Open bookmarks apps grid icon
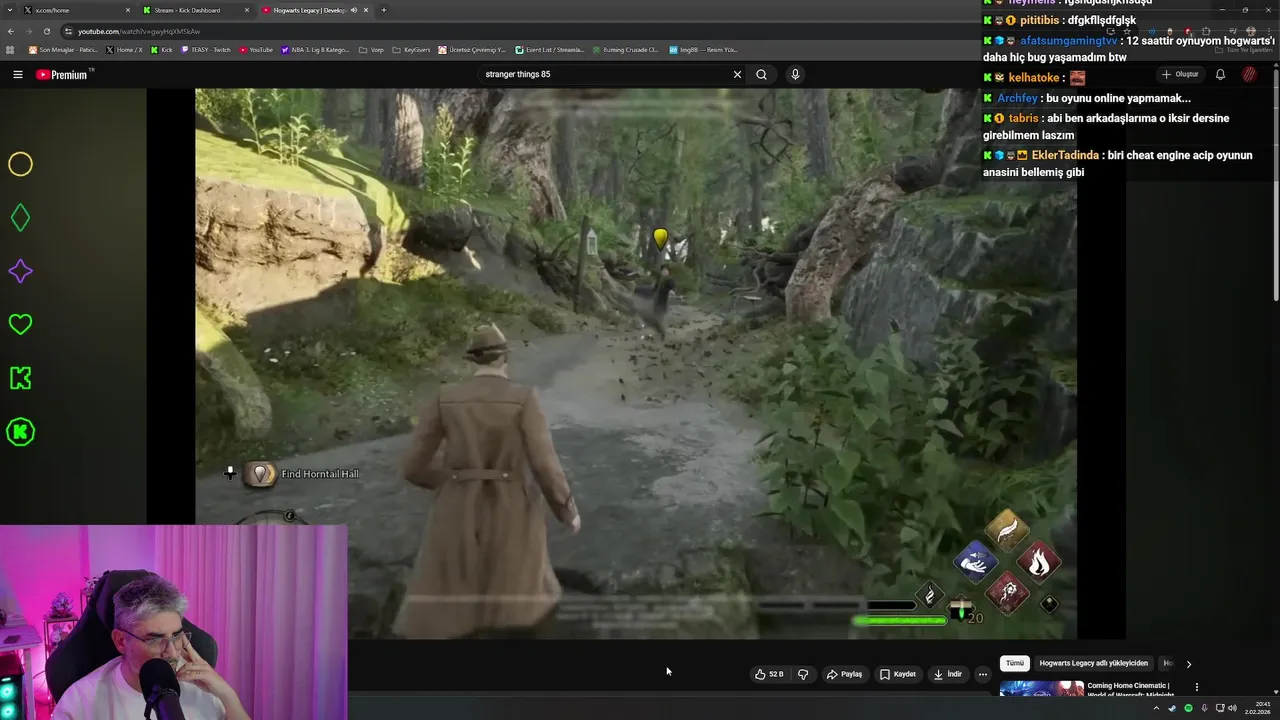1280x720 pixels. 10,49
